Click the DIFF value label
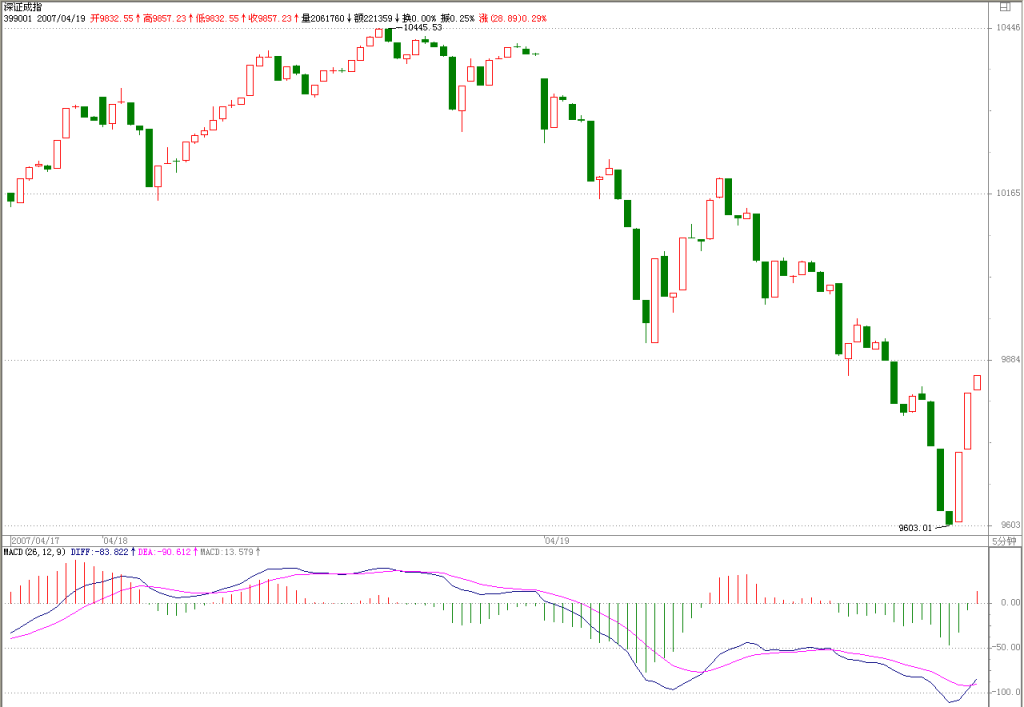The height and width of the screenshot is (707, 1024). (103, 552)
